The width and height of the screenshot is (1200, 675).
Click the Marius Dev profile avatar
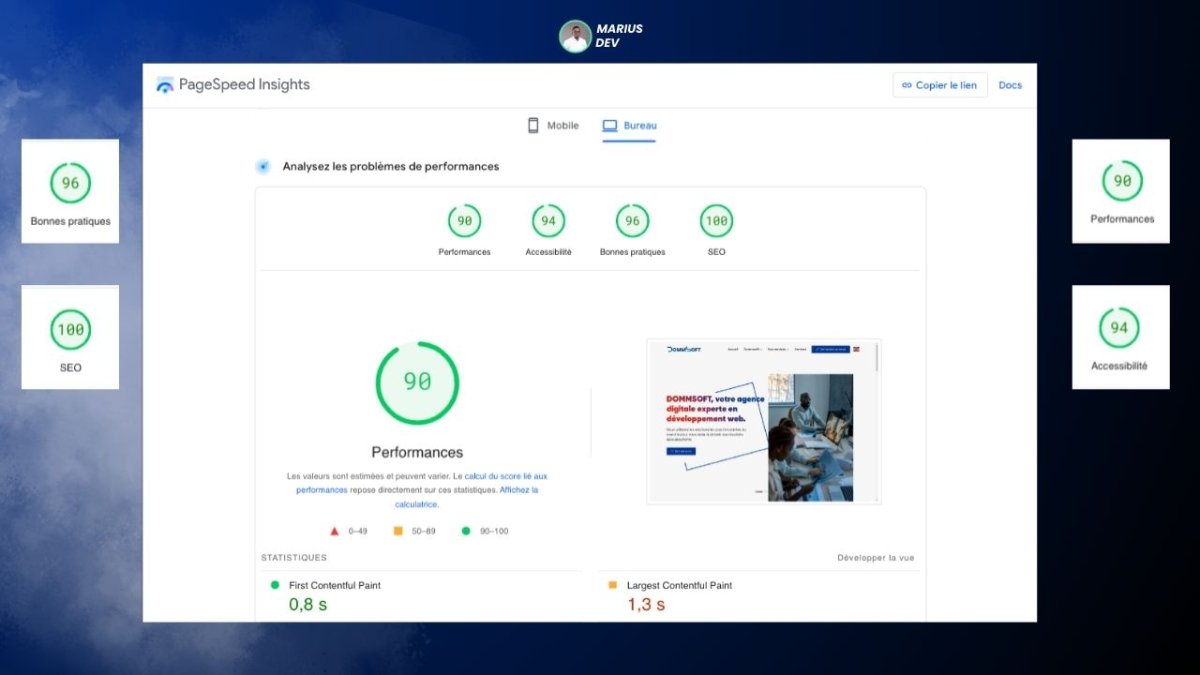[x=575, y=36]
